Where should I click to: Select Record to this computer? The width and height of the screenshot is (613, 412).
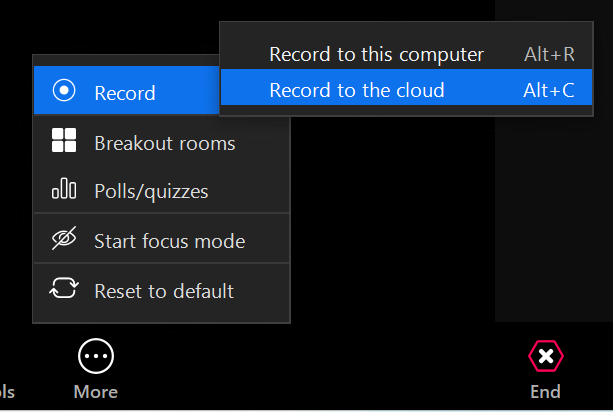tap(376, 54)
